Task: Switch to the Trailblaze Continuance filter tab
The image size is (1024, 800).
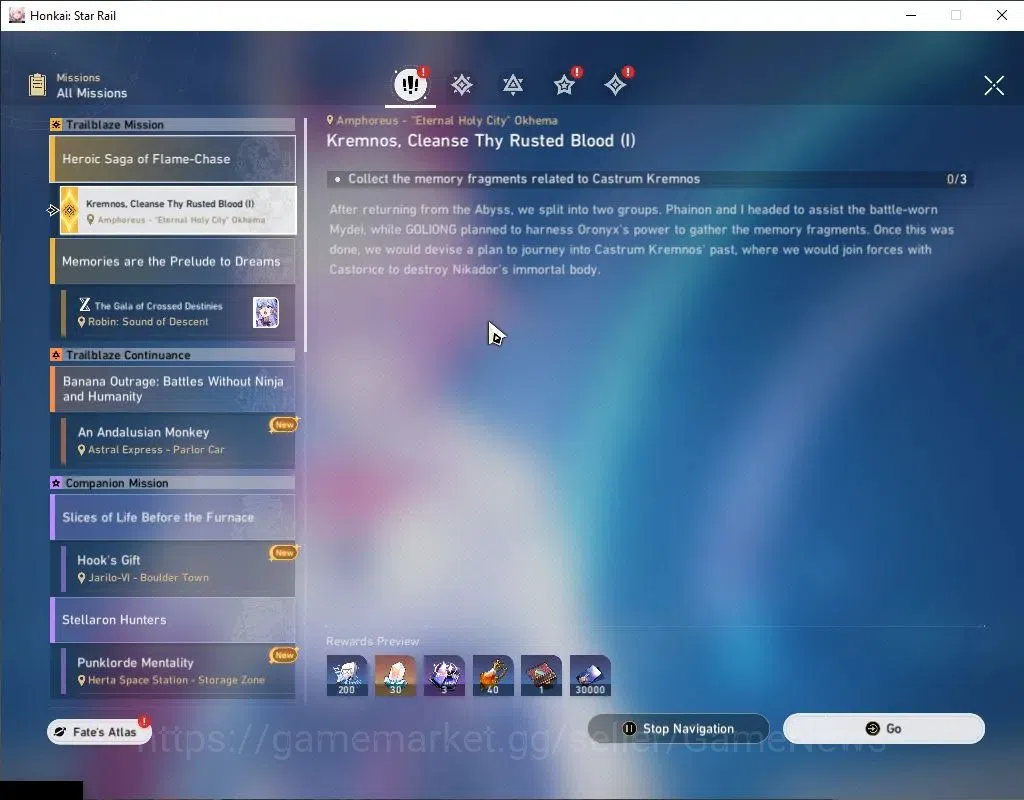Action: click(x=513, y=85)
